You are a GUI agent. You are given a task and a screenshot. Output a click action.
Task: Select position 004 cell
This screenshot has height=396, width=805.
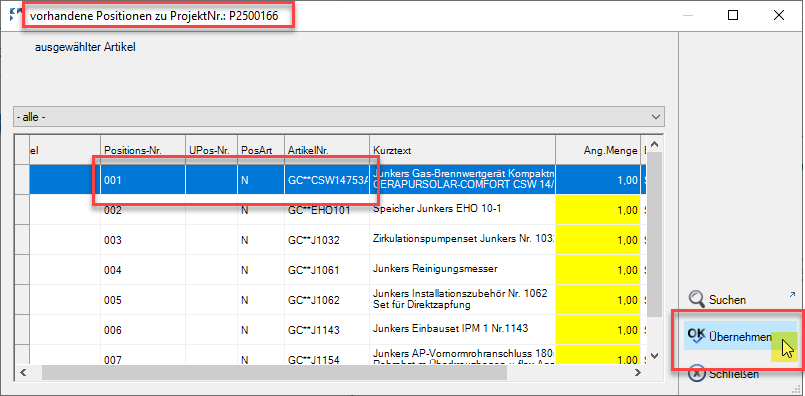click(142, 270)
